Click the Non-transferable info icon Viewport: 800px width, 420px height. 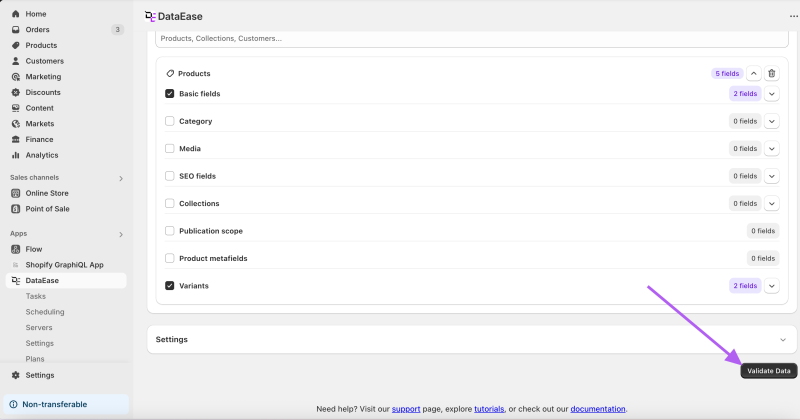[x=14, y=404]
